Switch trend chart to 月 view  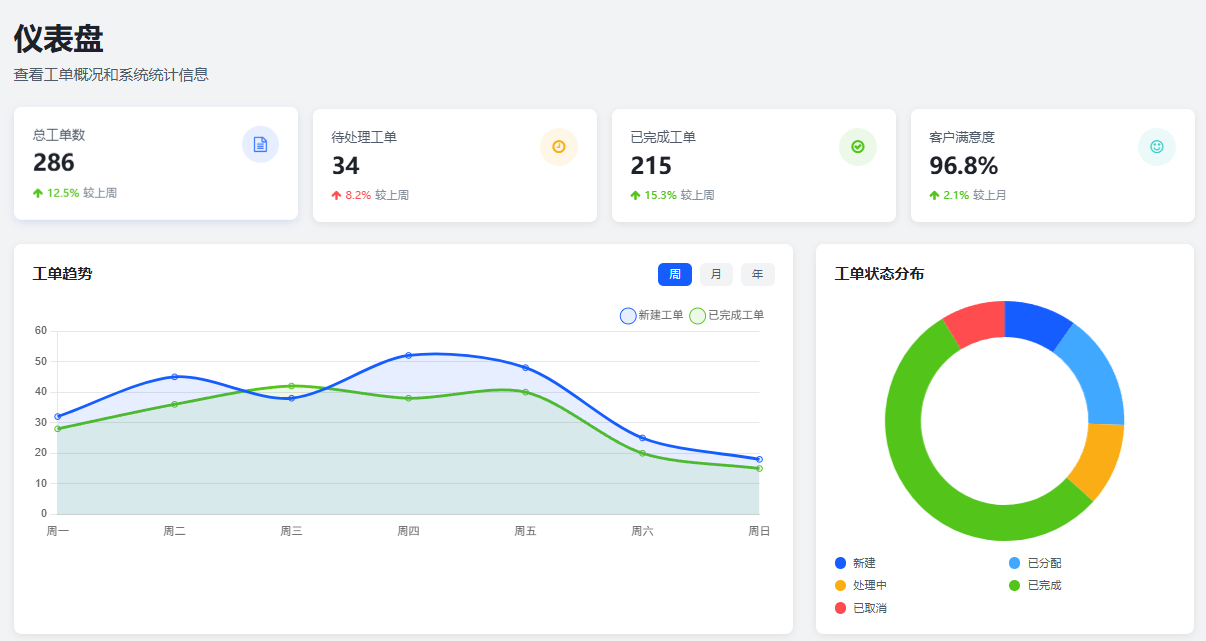click(716, 274)
